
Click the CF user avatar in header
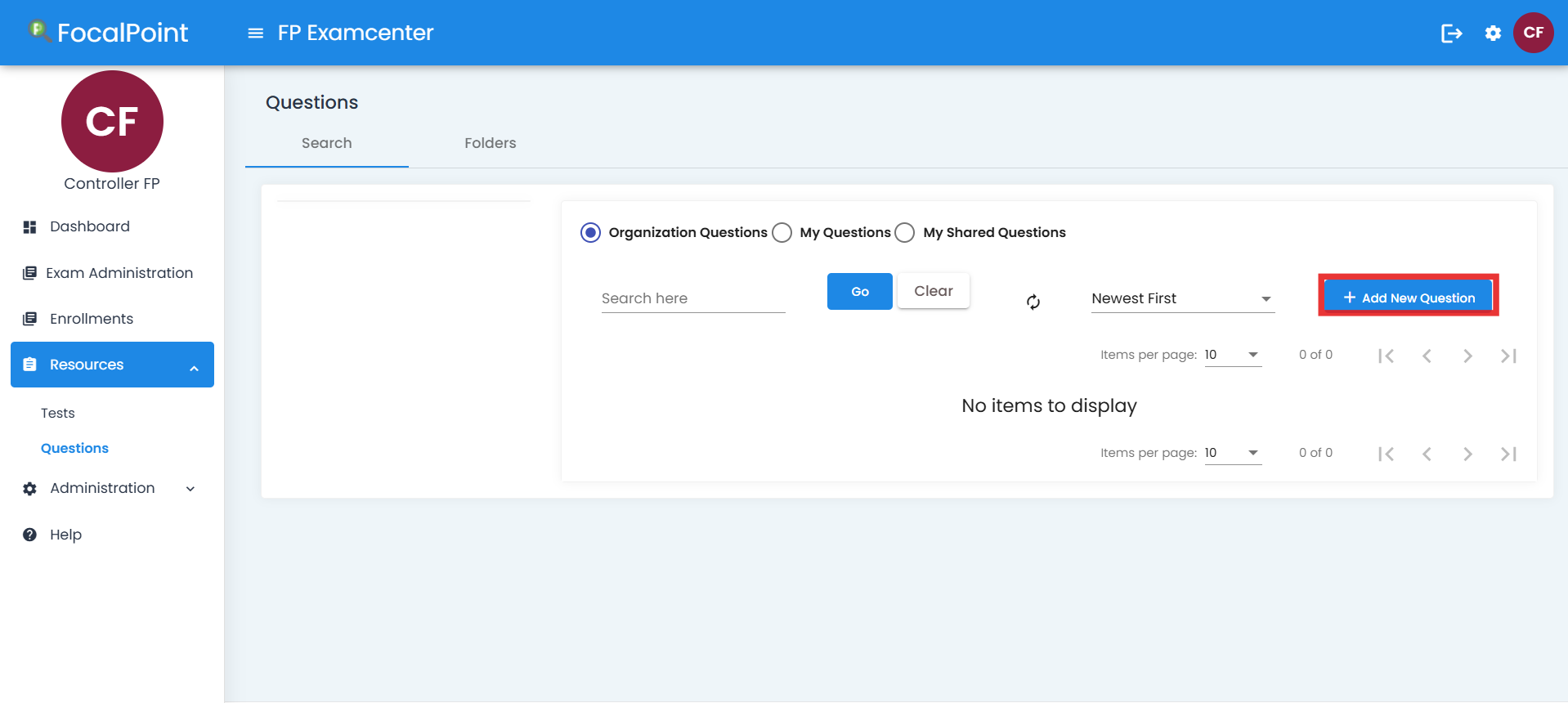point(1533,33)
